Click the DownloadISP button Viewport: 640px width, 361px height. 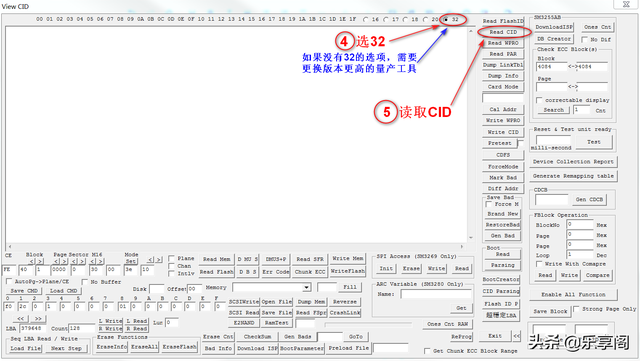pos(554,27)
